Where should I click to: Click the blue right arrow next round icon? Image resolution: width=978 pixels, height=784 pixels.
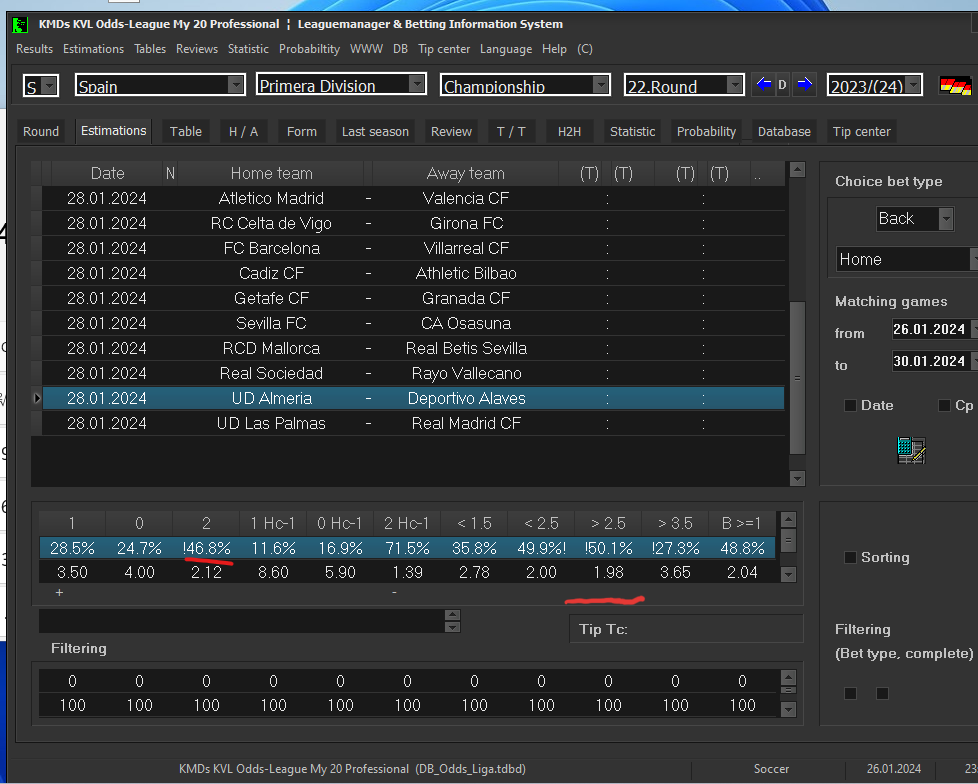coord(804,84)
